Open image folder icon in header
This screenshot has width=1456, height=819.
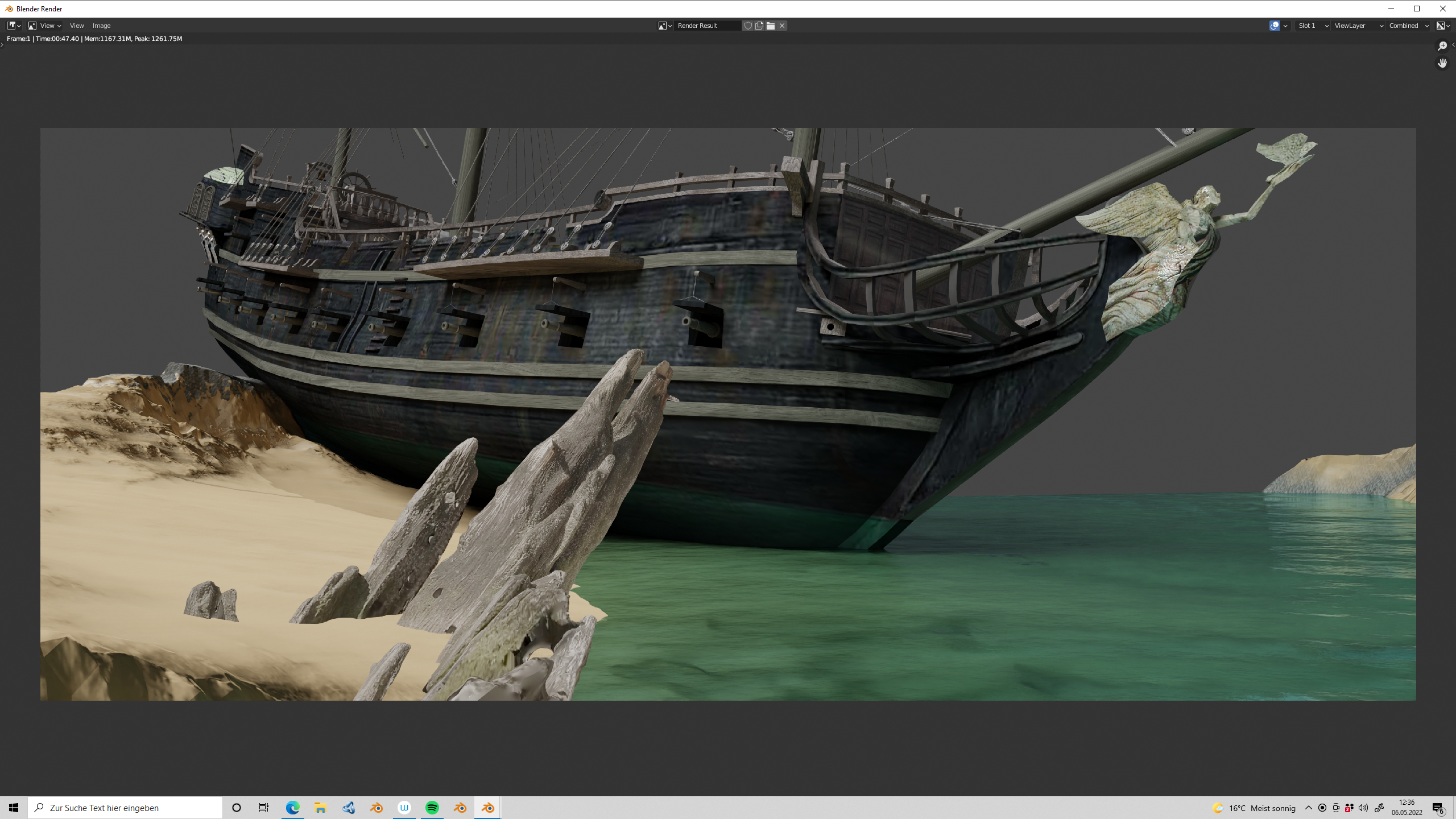[x=771, y=26]
